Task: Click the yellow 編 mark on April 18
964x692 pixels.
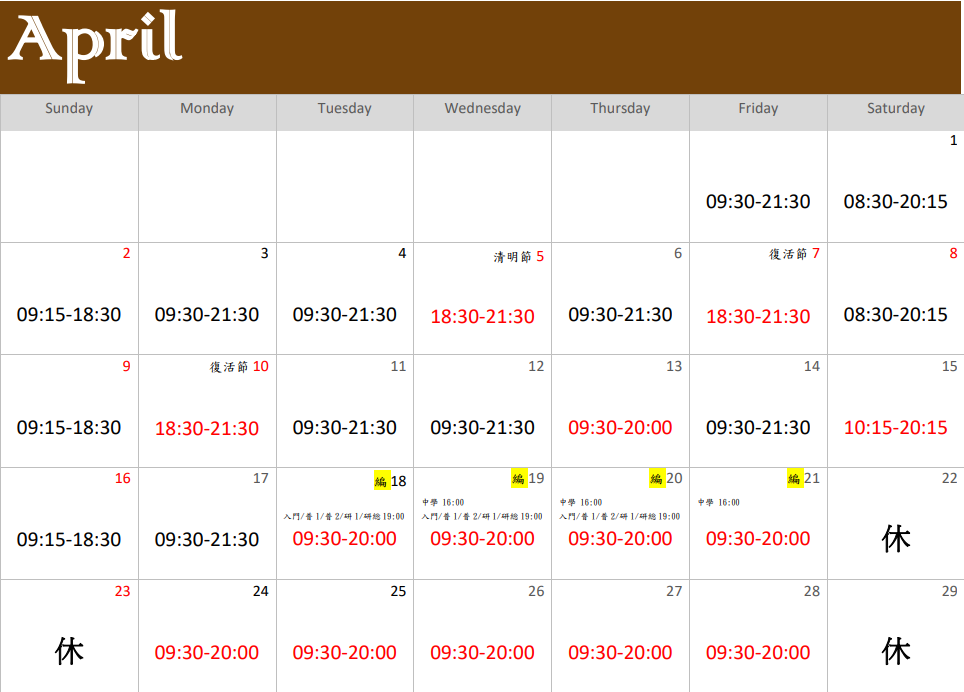Action: [382, 481]
